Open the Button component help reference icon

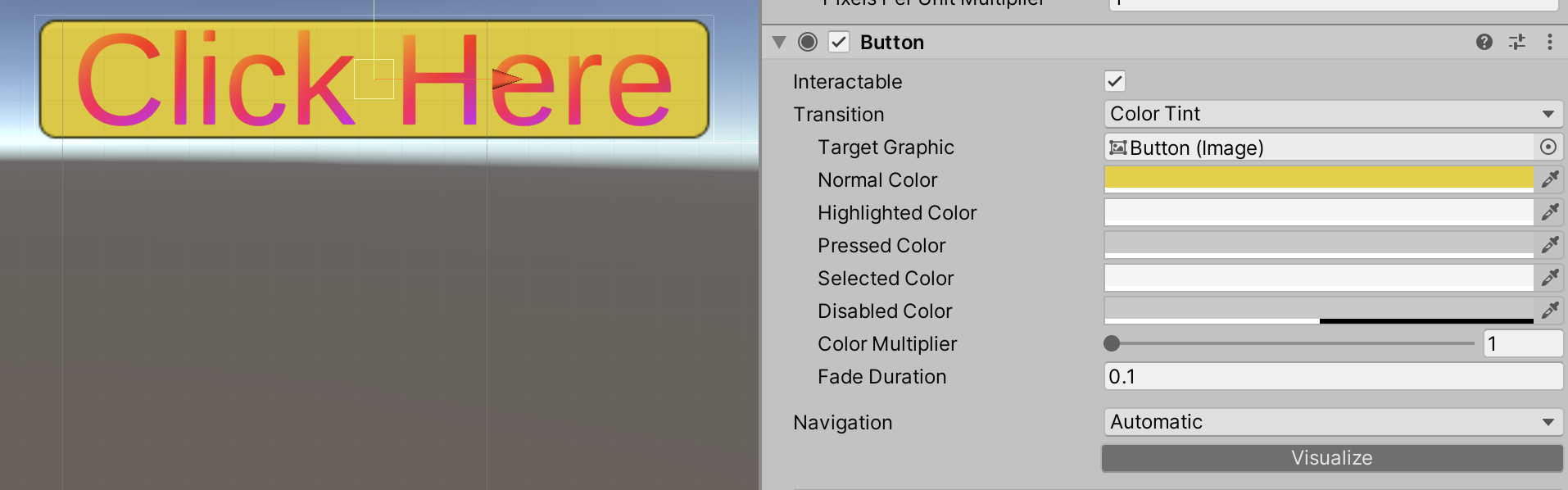click(x=1484, y=42)
